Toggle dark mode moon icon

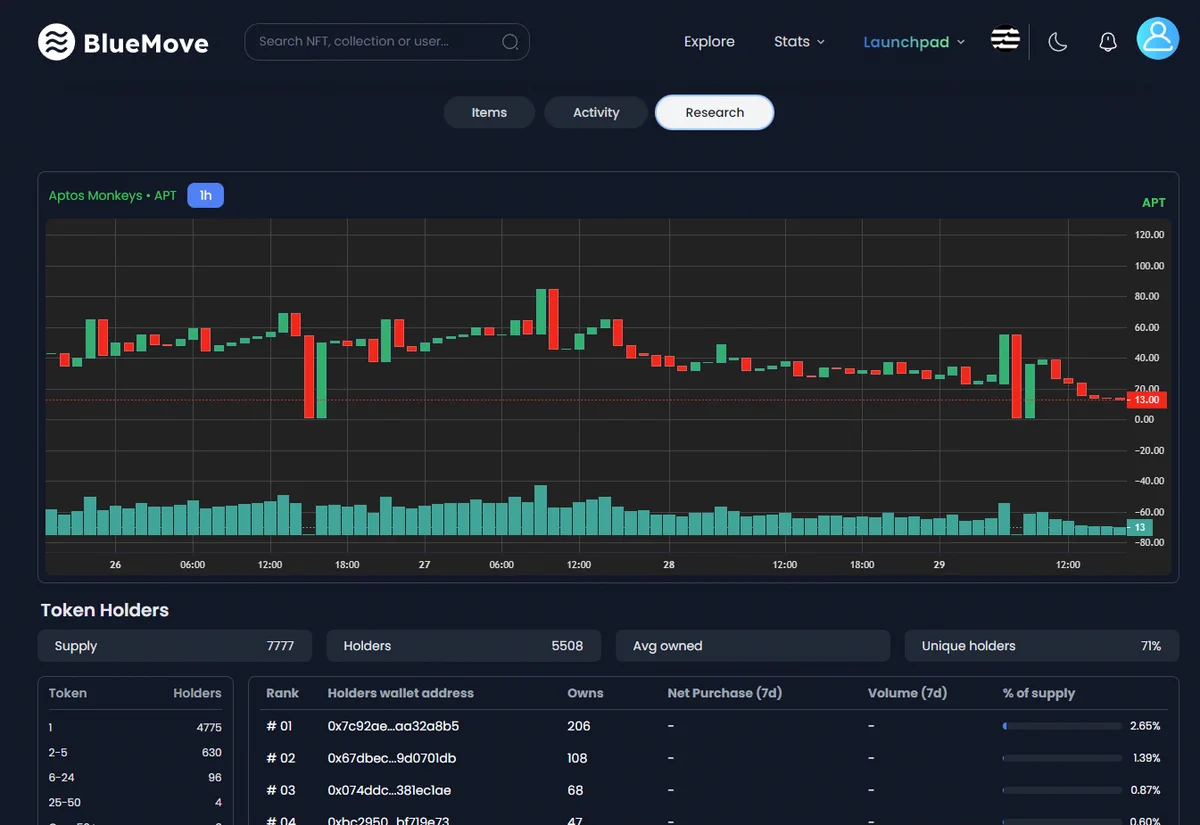(x=1058, y=42)
